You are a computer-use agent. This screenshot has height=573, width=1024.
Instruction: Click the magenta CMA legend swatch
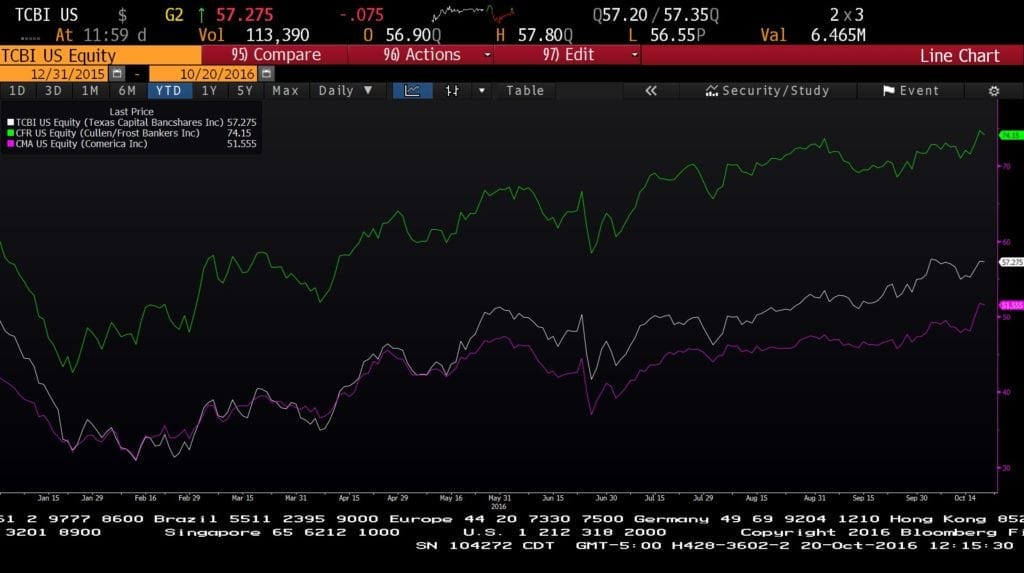[x=10, y=144]
